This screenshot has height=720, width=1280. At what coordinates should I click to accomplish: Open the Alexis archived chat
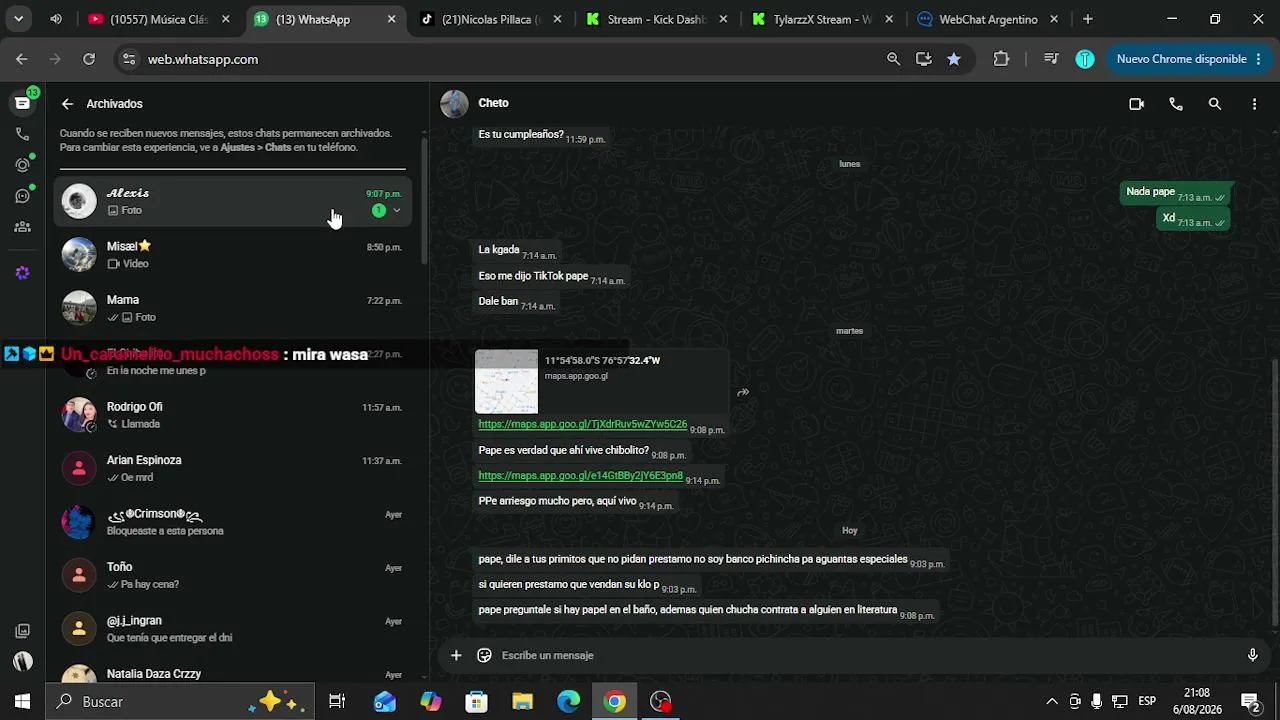[233, 201]
